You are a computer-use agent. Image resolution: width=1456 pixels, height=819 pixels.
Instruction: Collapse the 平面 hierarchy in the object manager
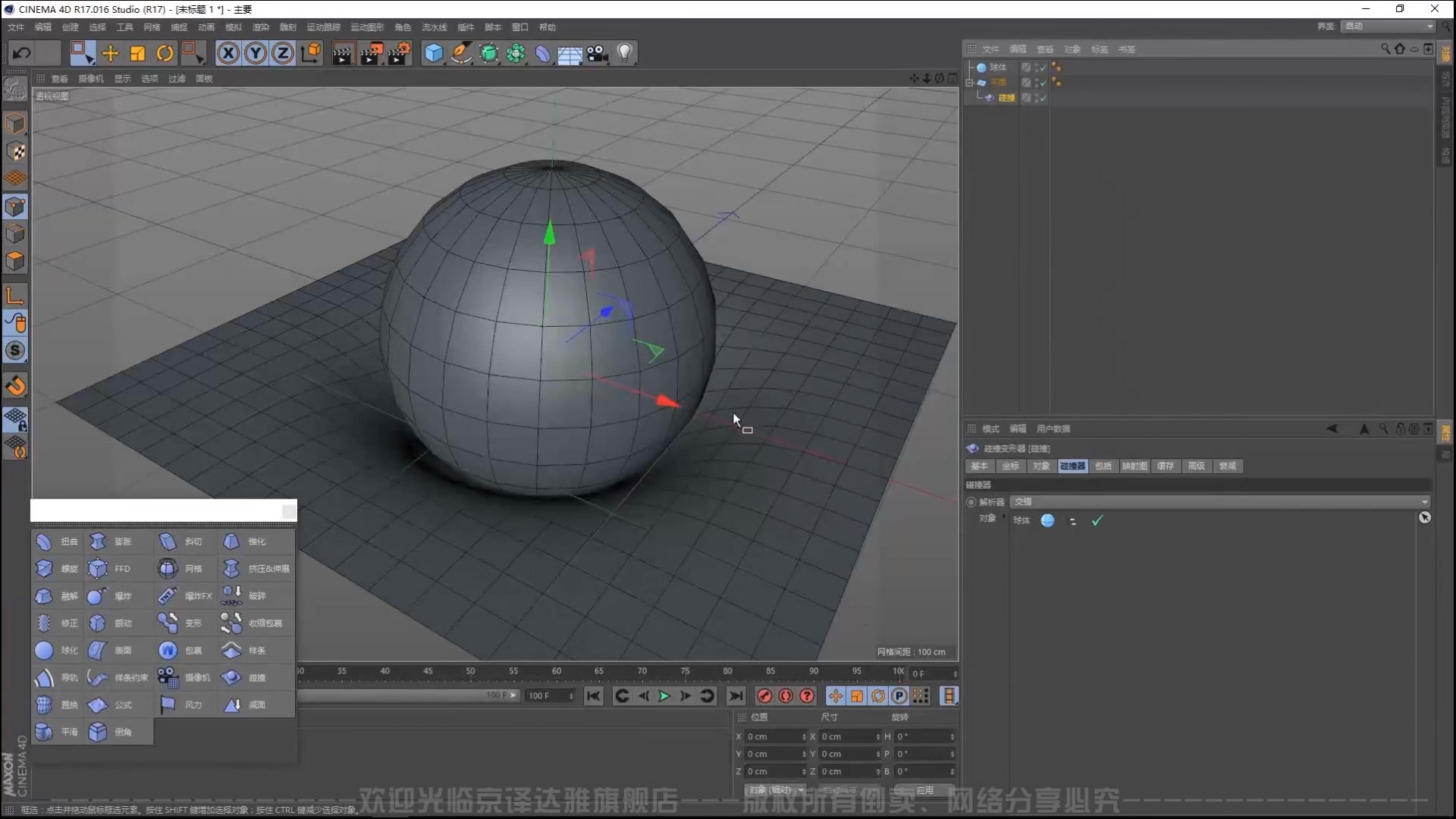tap(969, 83)
